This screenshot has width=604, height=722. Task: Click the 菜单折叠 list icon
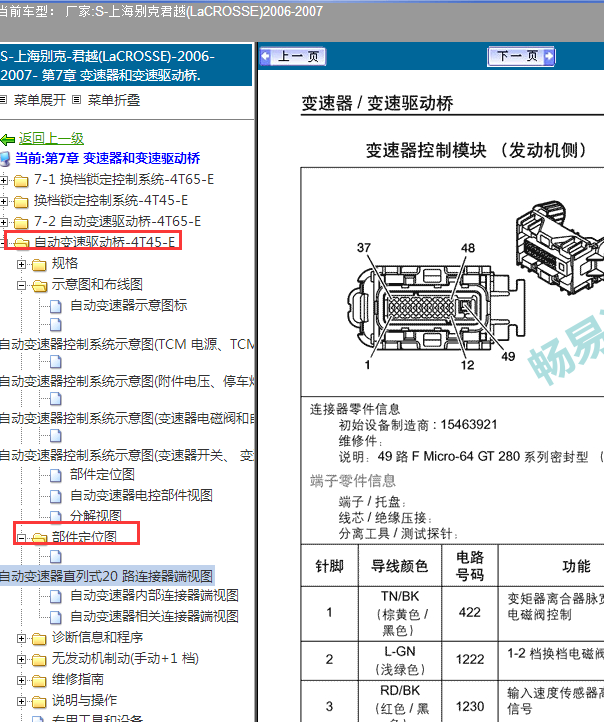click(77, 99)
